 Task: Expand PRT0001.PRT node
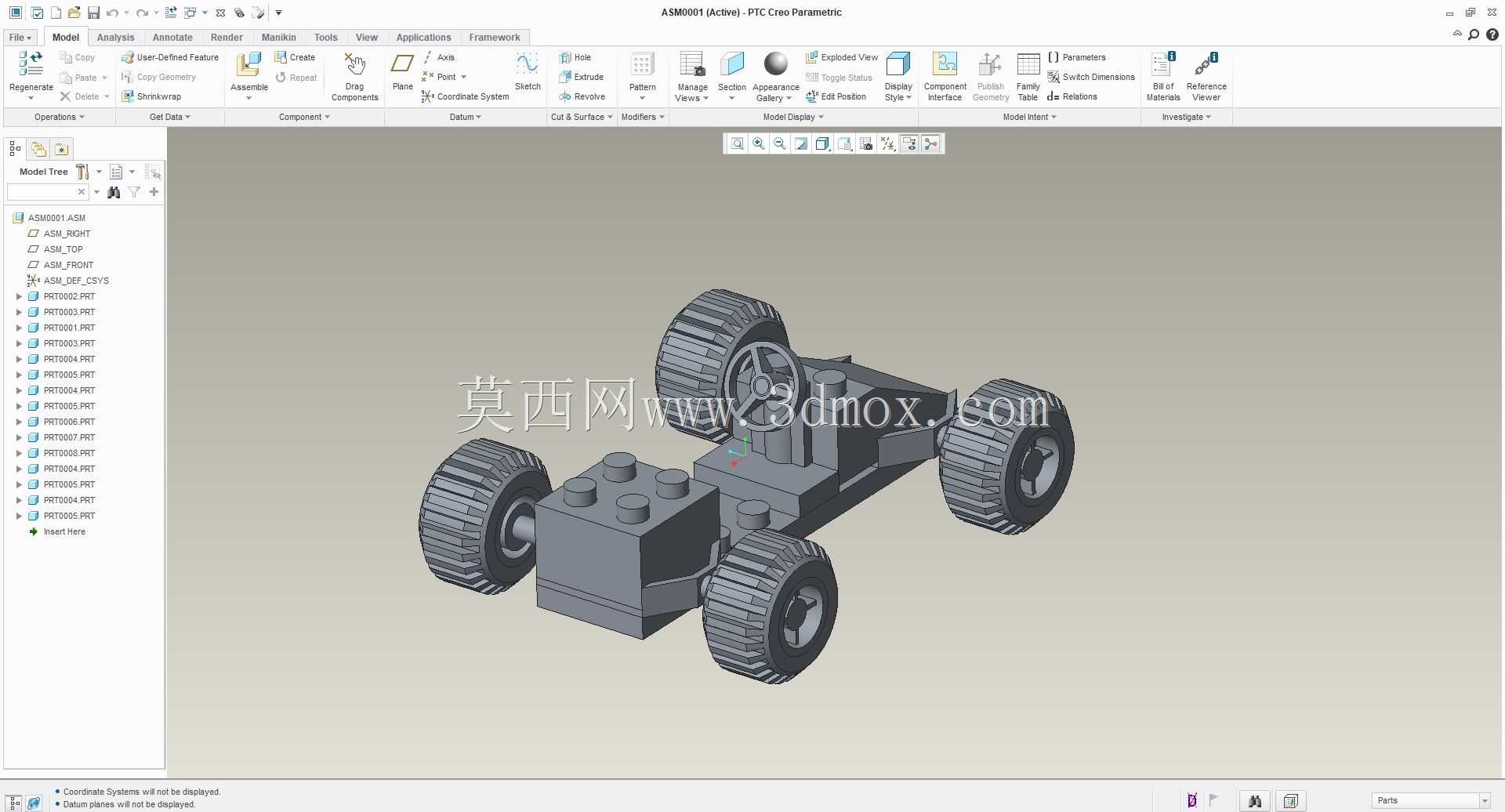pos(19,328)
